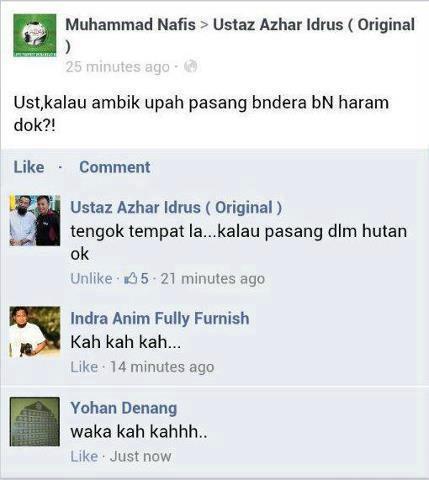Click Indra Anim Fully Furnish name
This screenshot has height=480, width=429.
pos(160,318)
